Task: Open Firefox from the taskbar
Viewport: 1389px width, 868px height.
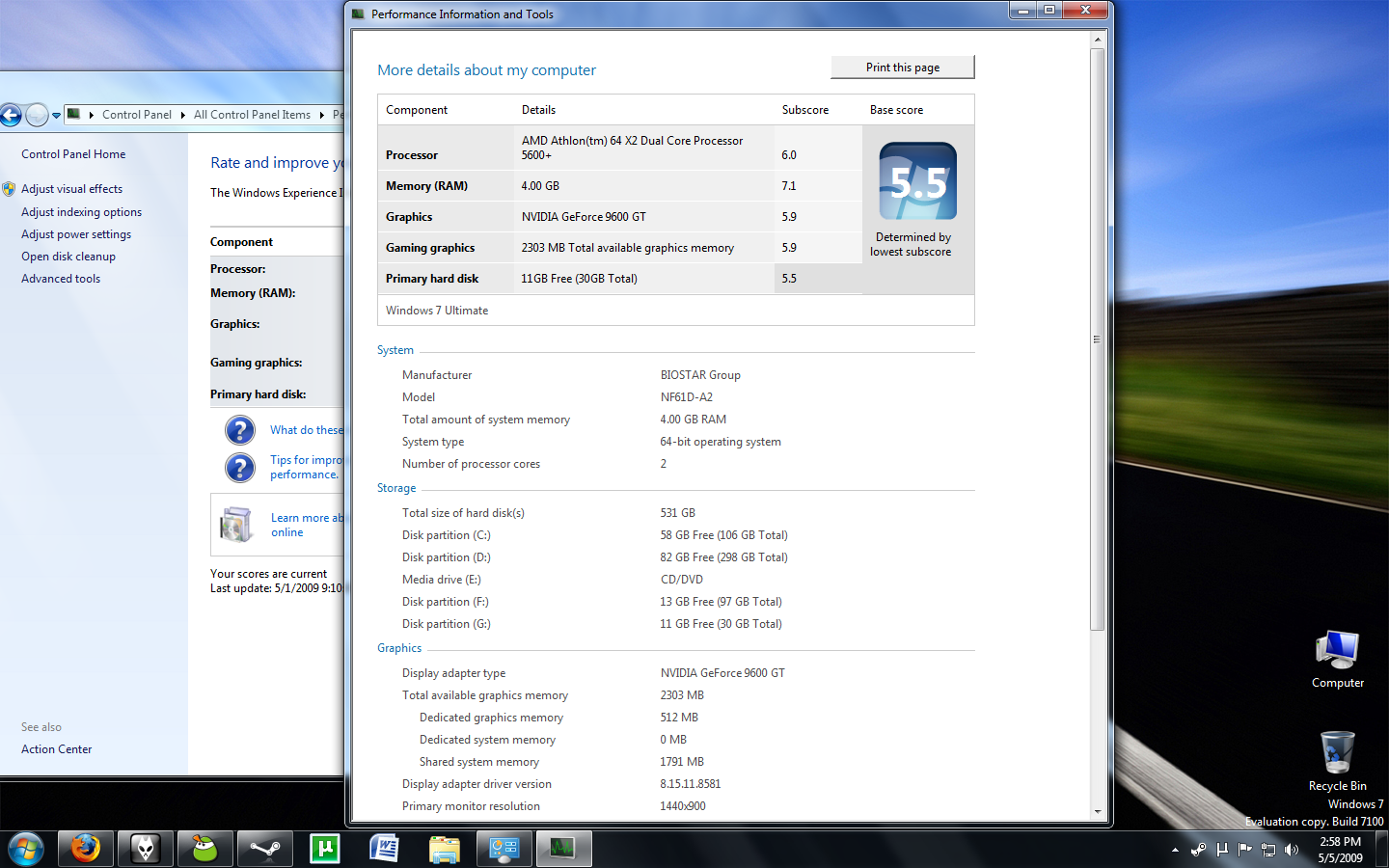Action: (85, 849)
